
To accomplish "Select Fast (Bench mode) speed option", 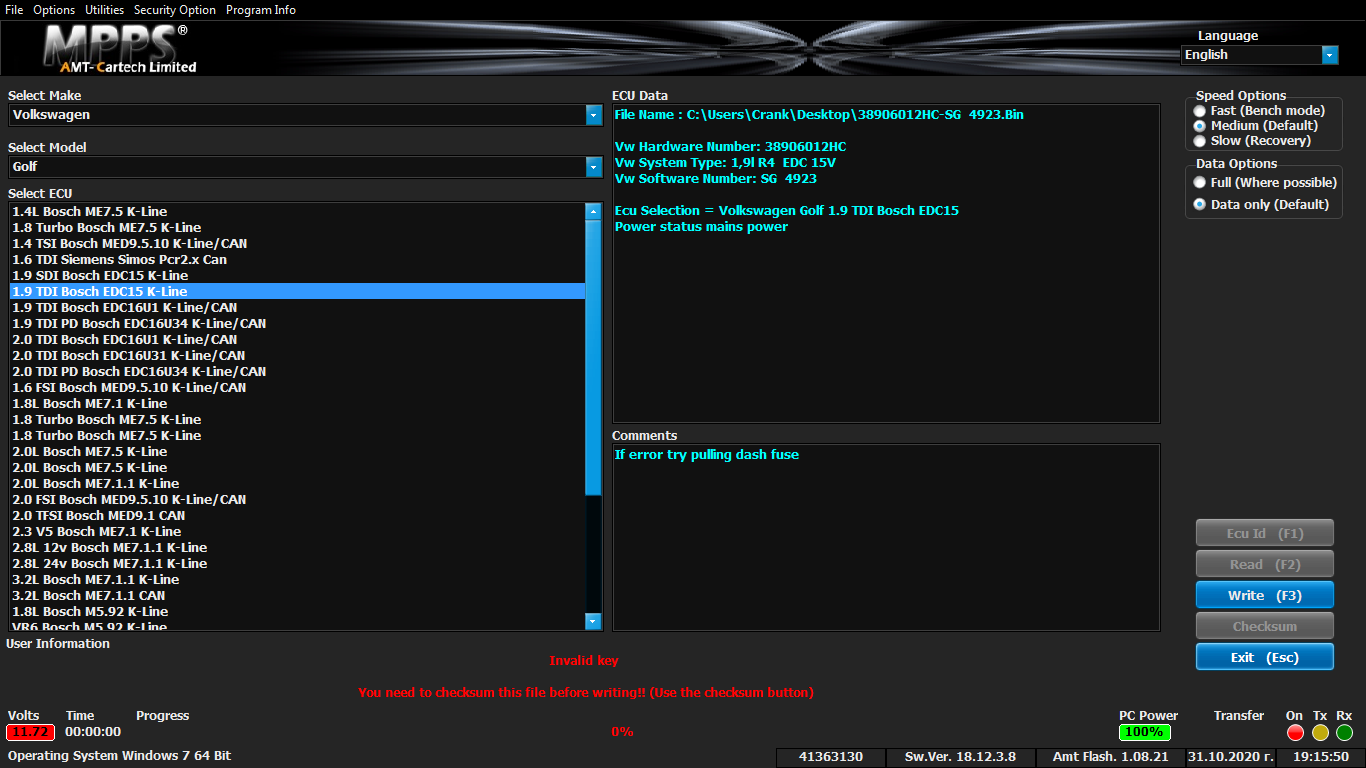I will [1200, 111].
